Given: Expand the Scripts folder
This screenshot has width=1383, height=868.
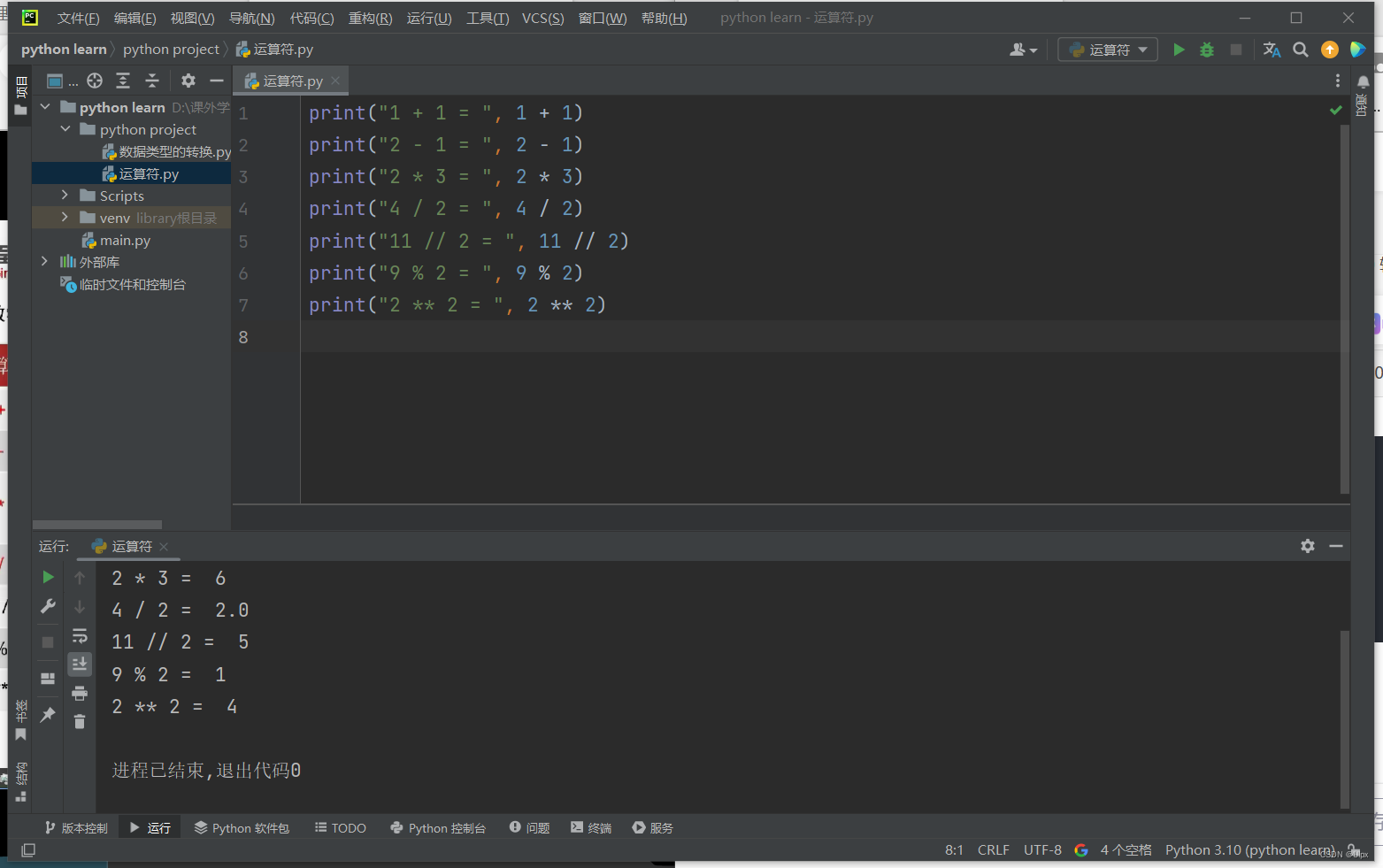Looking at the screenshot, I should pyautogui.click(x=65, y=196).
